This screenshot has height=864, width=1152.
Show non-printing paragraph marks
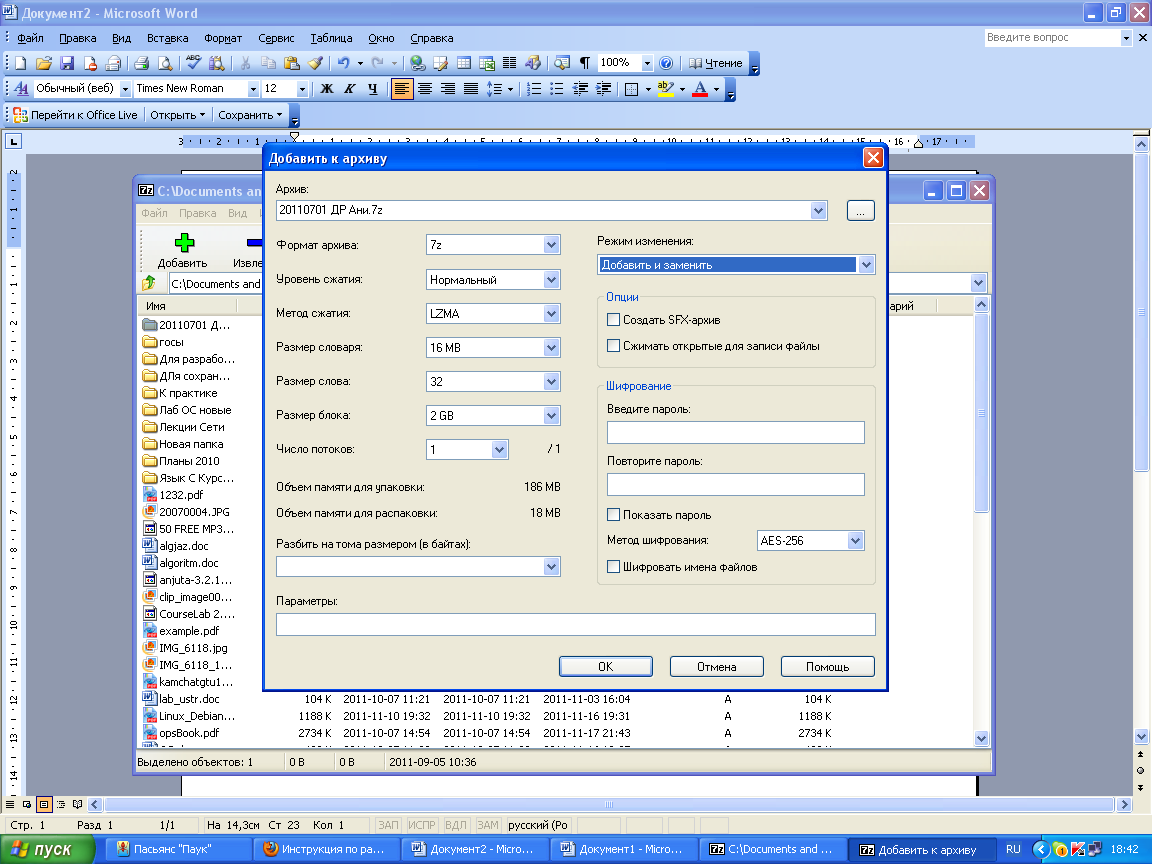pos(585,63)
